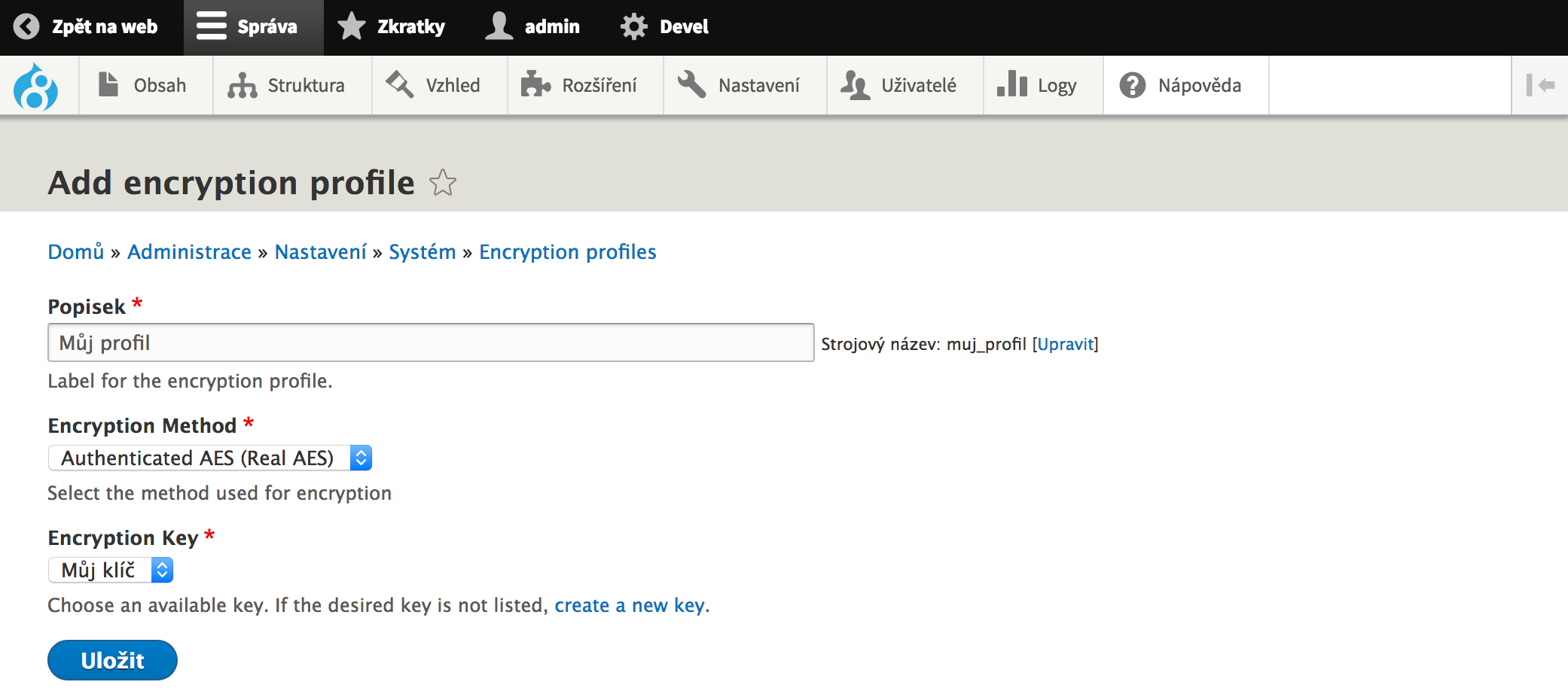Follow the create a new key link
The height and width of the screenshot is (691, 1568).
pyautogui.click(x=629, y=605)
